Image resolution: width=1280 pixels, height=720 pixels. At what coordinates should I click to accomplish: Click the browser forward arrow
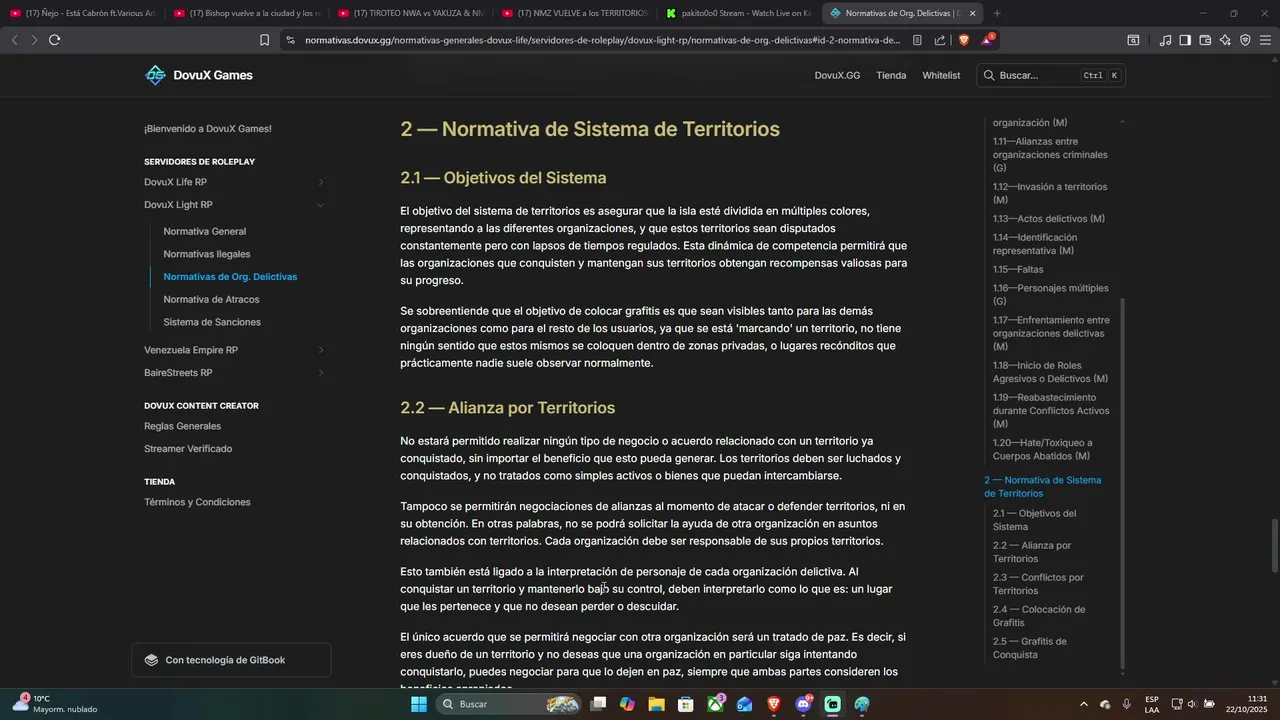click(x=34, y=40)
